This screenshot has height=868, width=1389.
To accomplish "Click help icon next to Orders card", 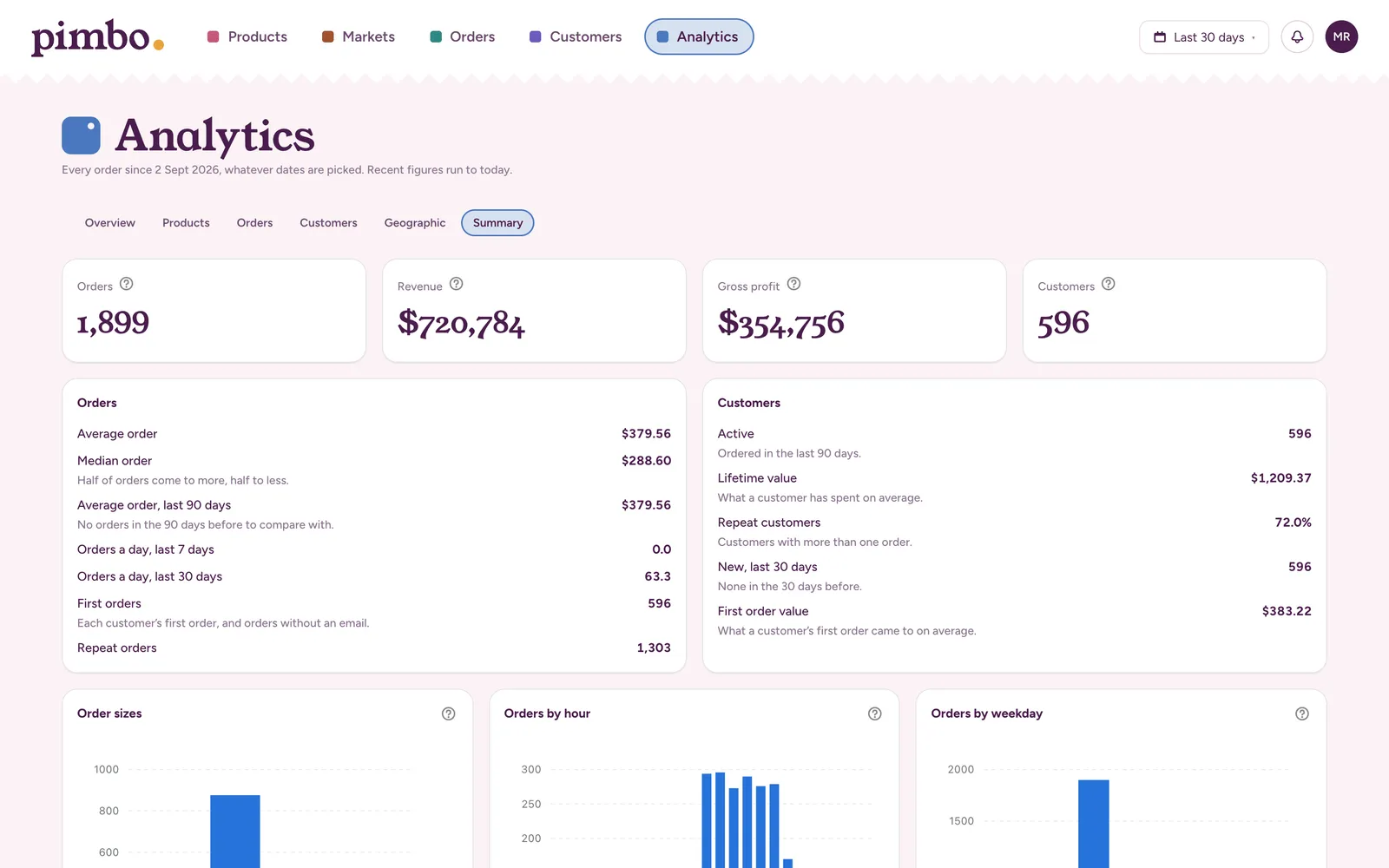I will tap(127, 284).
